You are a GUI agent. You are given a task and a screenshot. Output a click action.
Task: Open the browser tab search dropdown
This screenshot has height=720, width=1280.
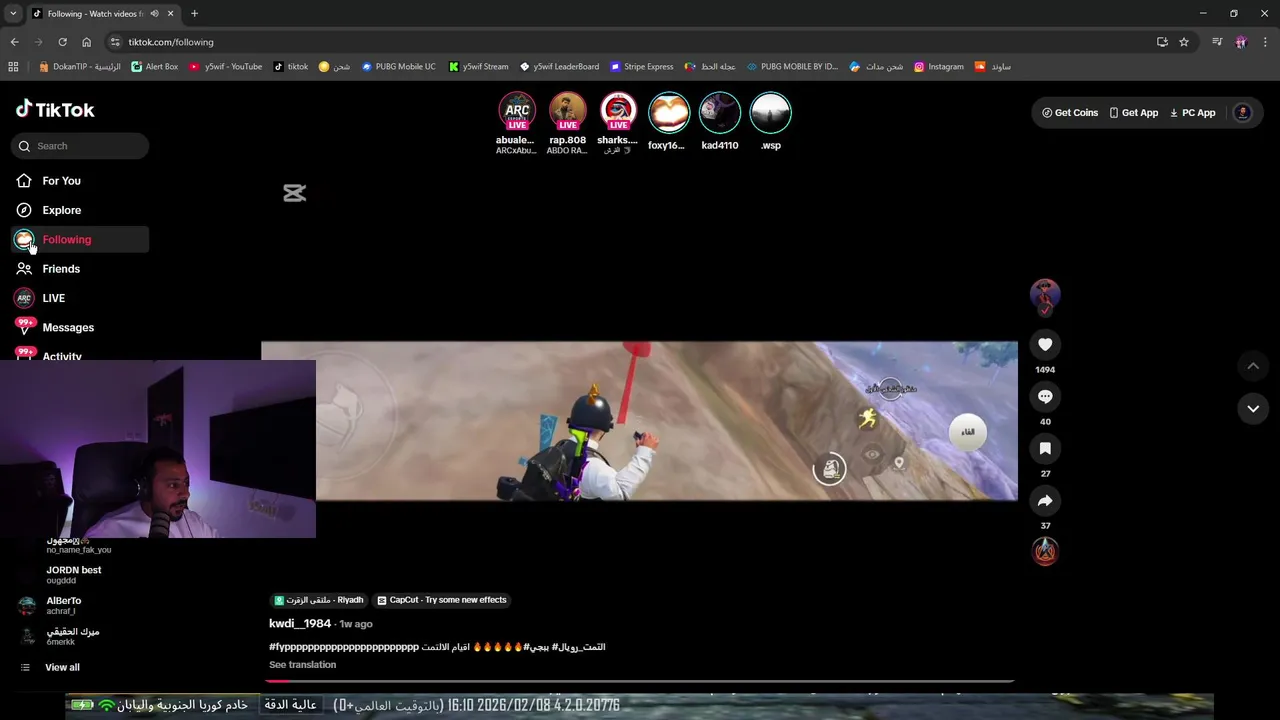[13, 13]
